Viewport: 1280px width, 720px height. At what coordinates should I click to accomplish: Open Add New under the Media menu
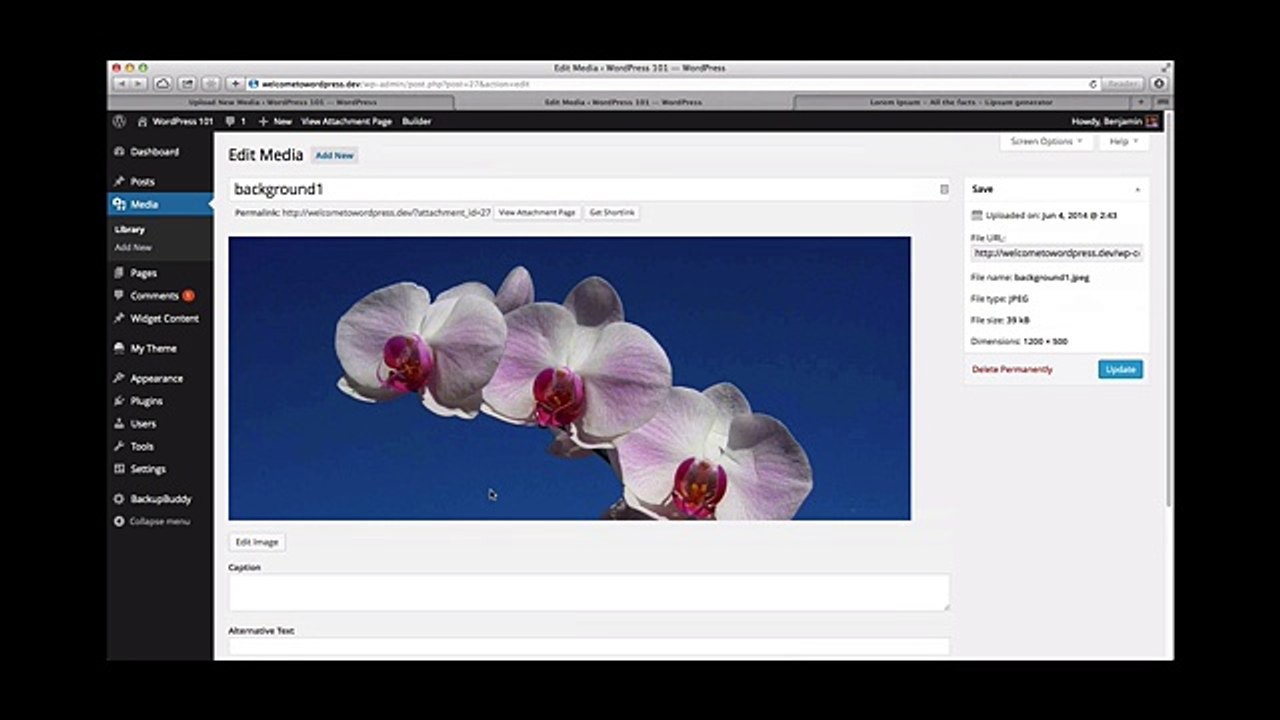(133, 247)
